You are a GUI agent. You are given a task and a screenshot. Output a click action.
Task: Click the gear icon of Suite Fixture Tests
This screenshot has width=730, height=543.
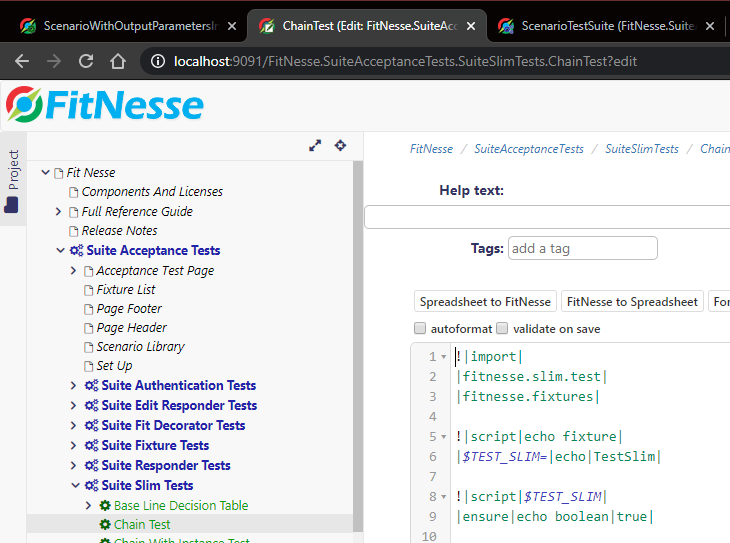pyautogui.click(x=91, y=446)
